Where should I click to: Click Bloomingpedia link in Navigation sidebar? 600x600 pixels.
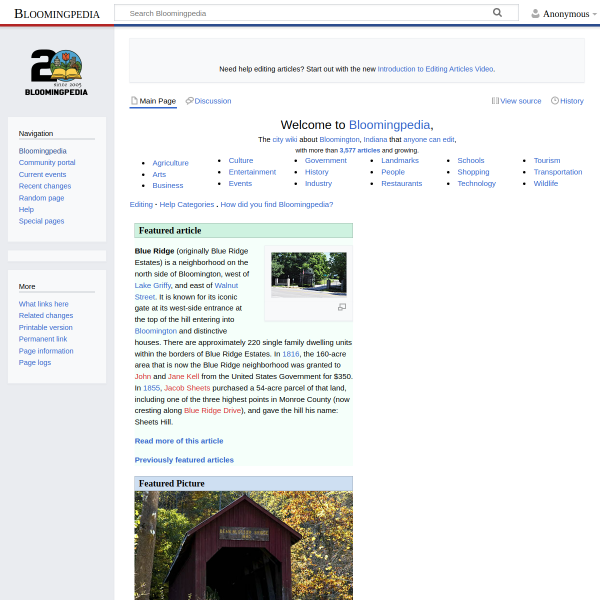point(42,151)
